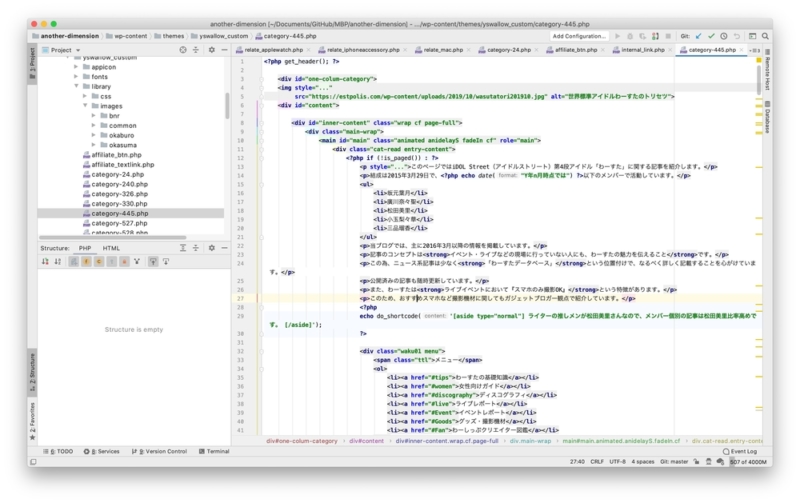Expand the fonts folder

click(76, 77)
